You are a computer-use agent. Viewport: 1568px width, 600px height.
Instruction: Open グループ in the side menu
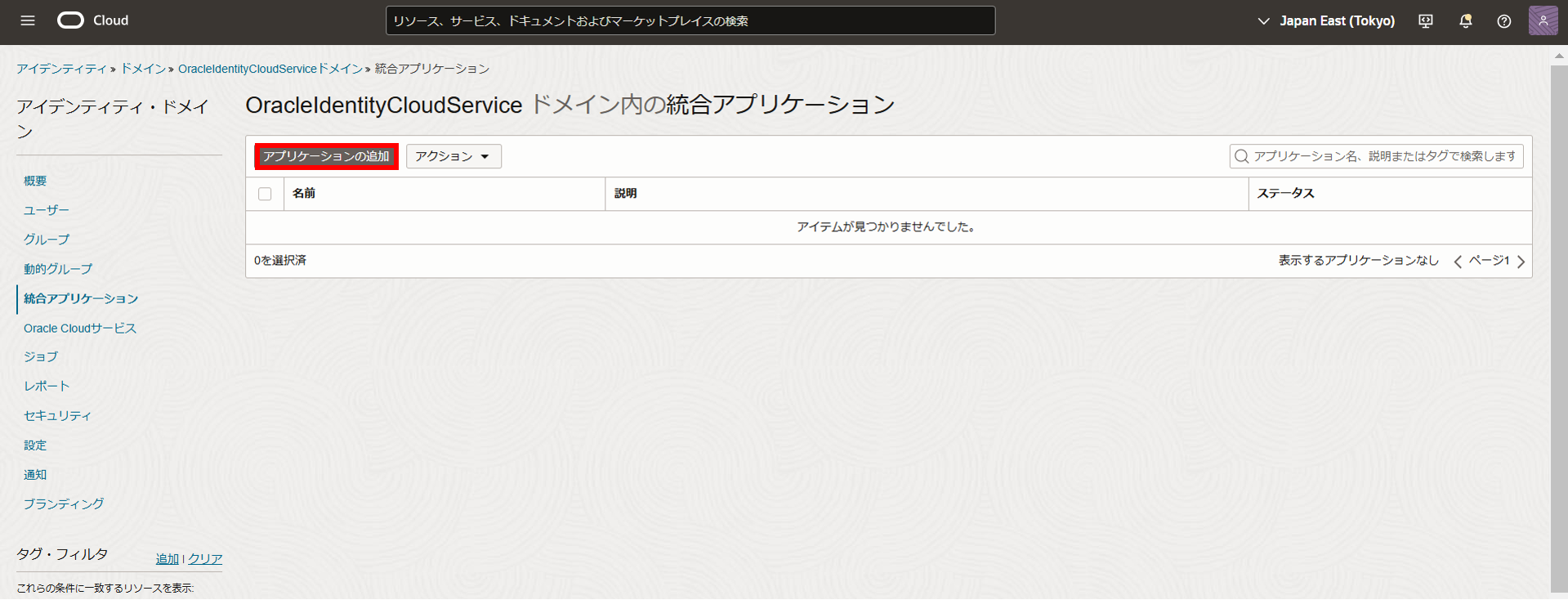coord(47,240)
